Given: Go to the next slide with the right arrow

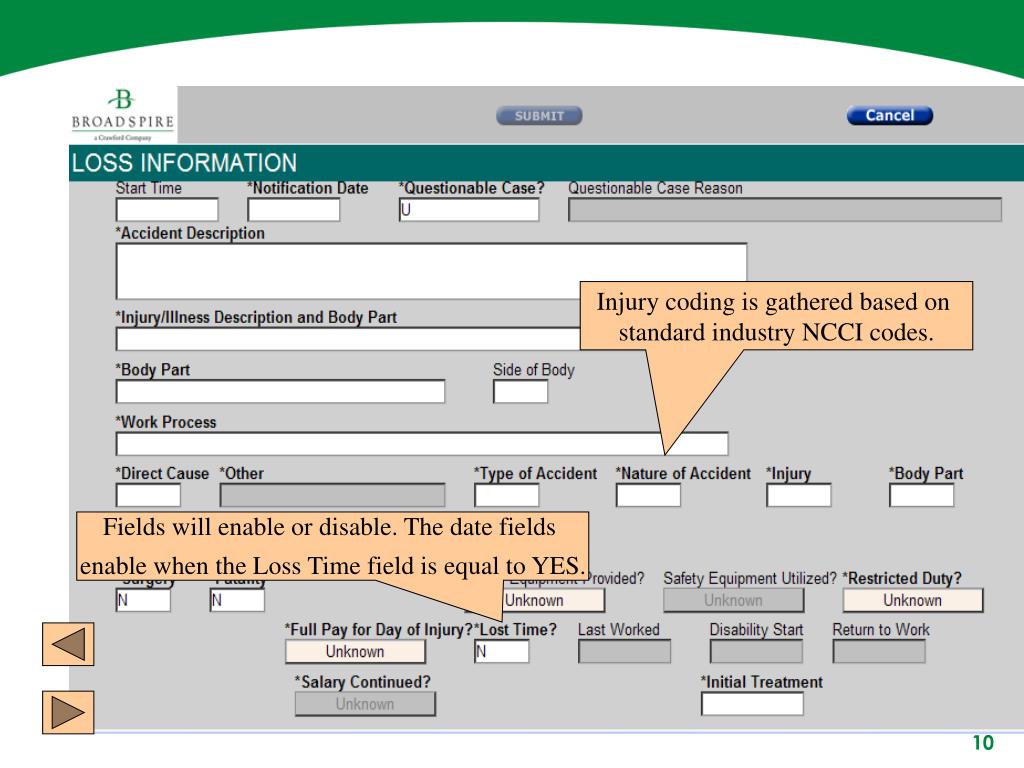Looking at the screenshot, I should [68, 712].
